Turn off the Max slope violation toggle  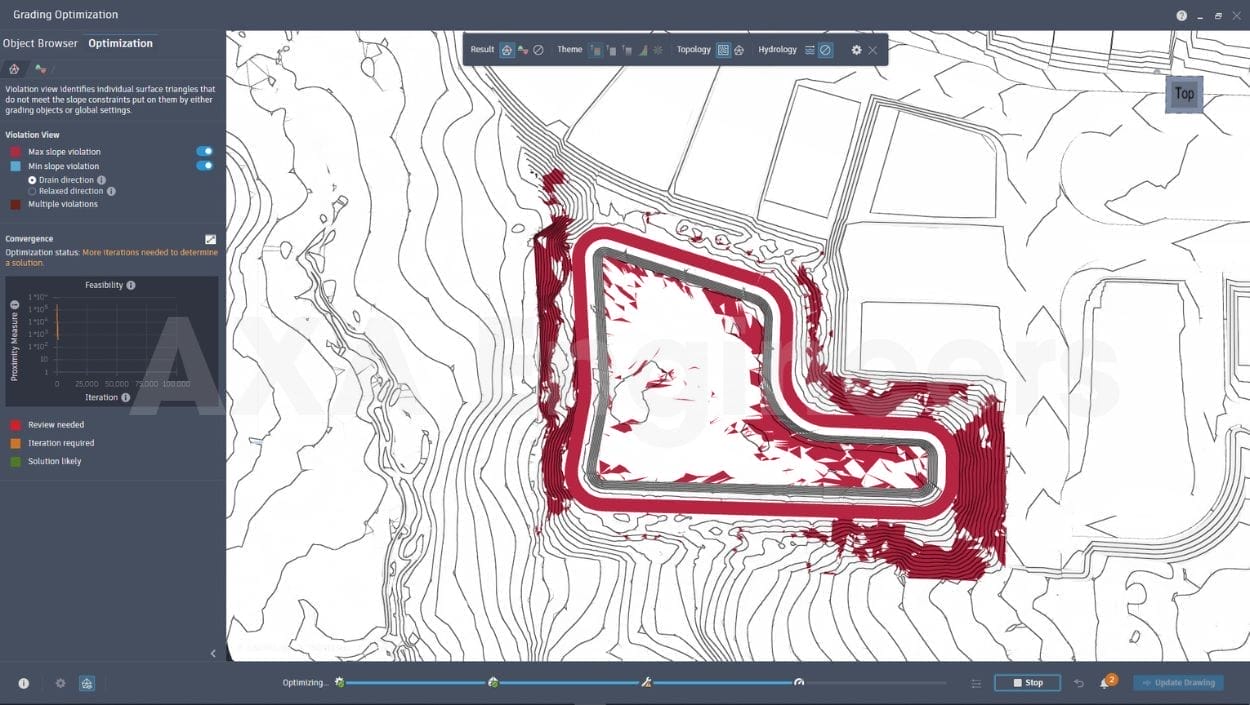(203, 151)
